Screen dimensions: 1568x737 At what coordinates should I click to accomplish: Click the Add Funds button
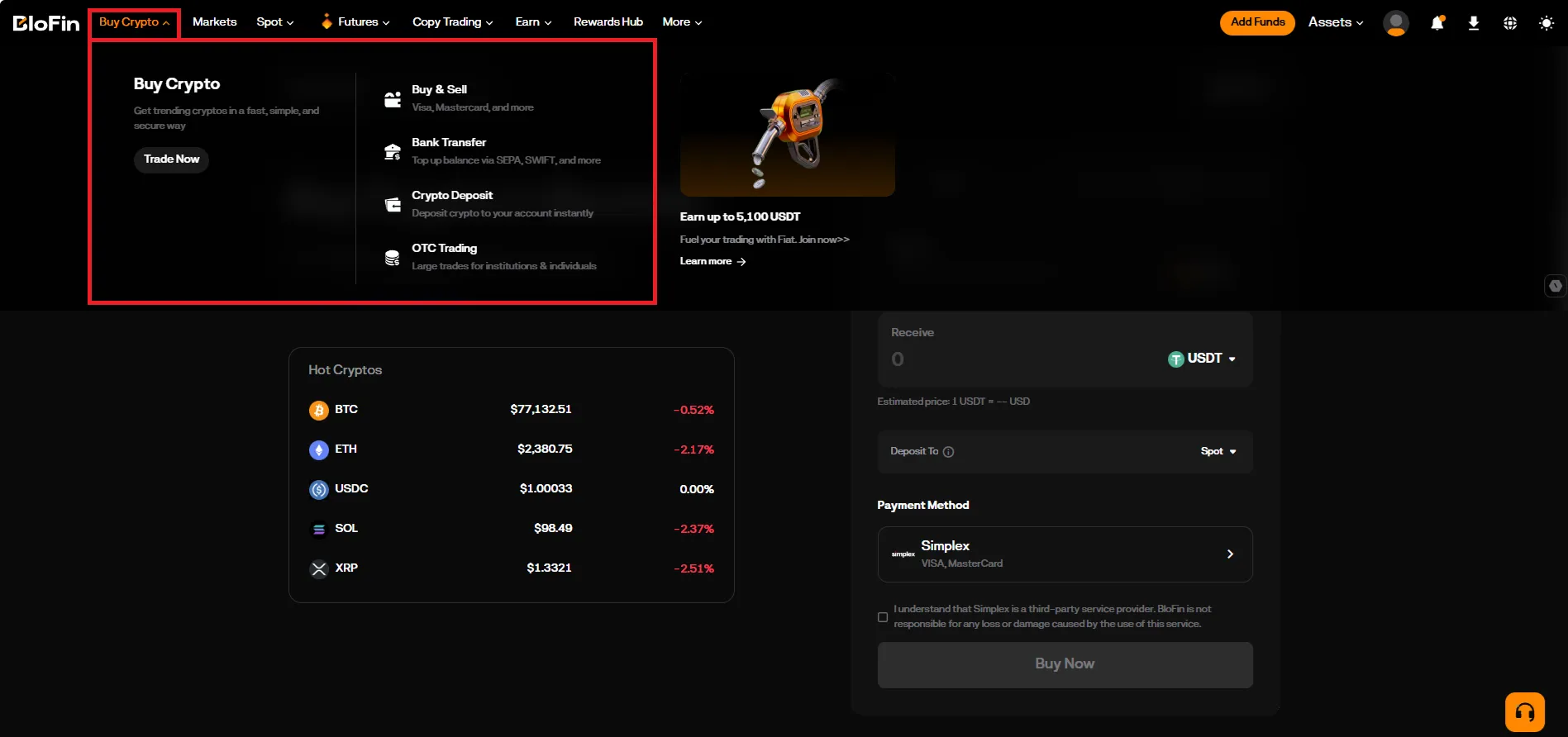(x=1257, y=22)
